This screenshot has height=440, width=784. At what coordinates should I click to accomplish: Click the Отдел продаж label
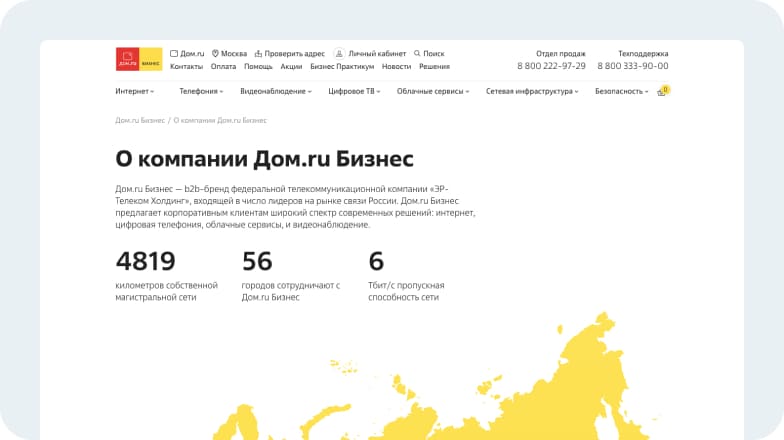coord(560,54)
